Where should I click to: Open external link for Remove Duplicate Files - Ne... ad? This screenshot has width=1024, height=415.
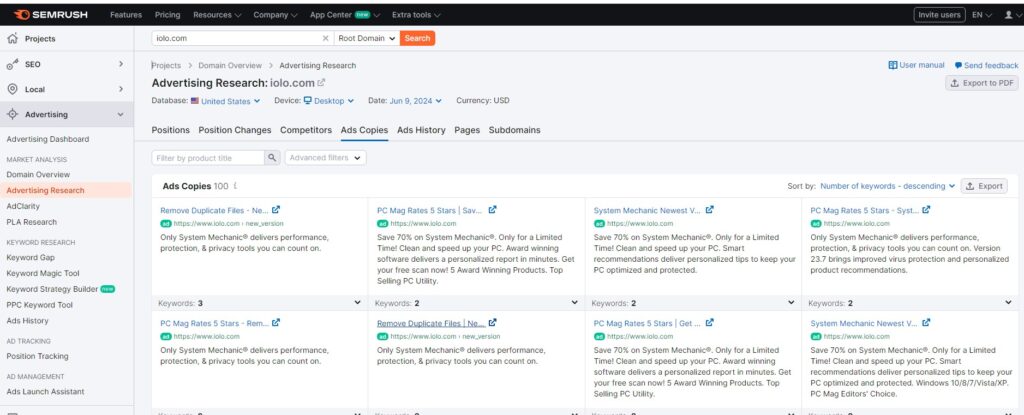276,210
